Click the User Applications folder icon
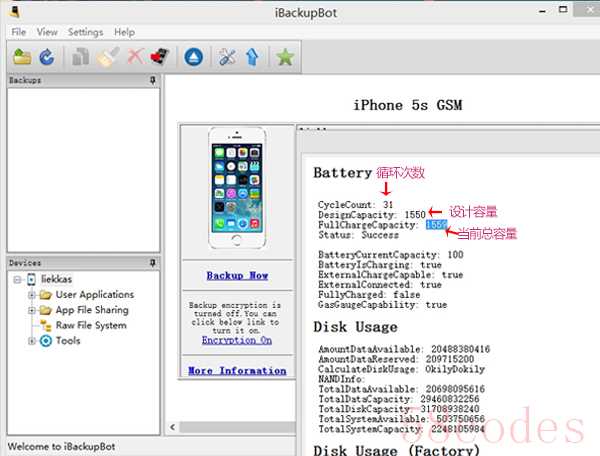The width and height of the screenshot is (600, 456). click(46, 295)
